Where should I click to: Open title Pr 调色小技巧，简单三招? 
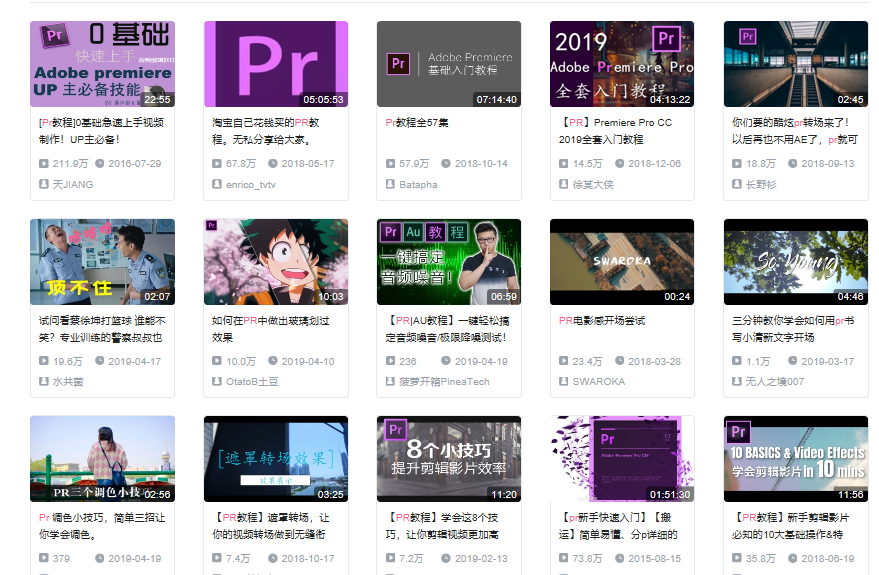[x=102, y=526]
